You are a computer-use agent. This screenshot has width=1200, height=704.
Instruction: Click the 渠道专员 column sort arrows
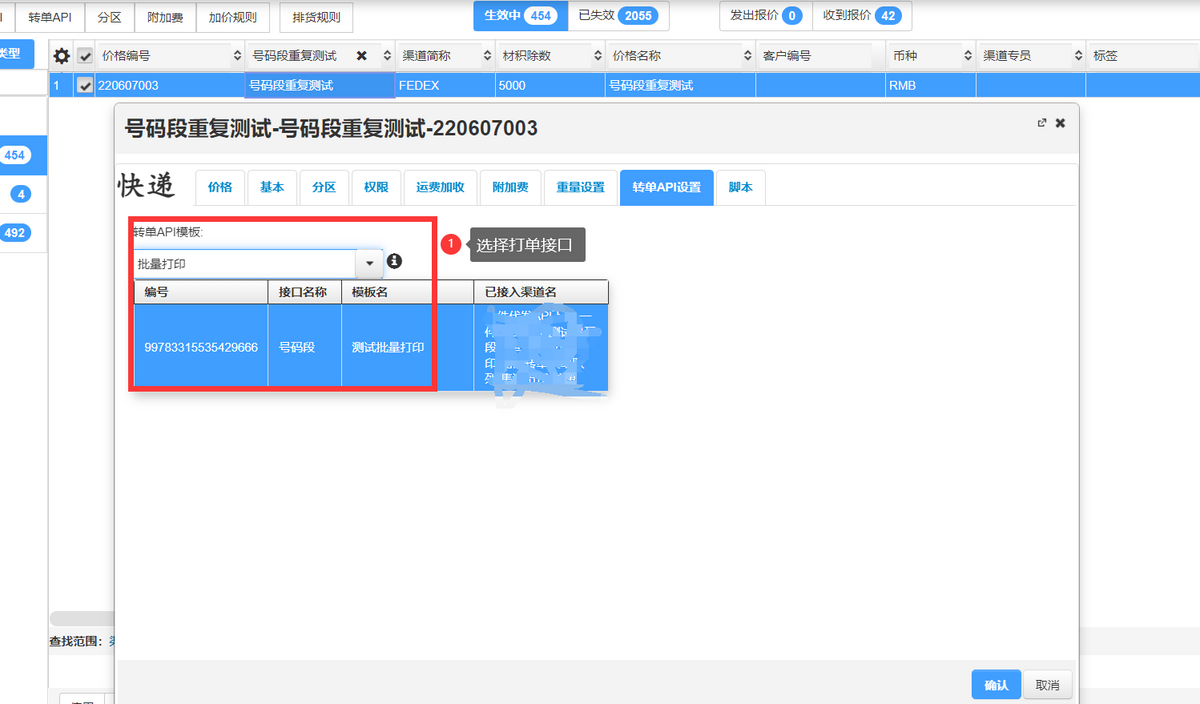pyautogui.click(x=1078, y=56)
